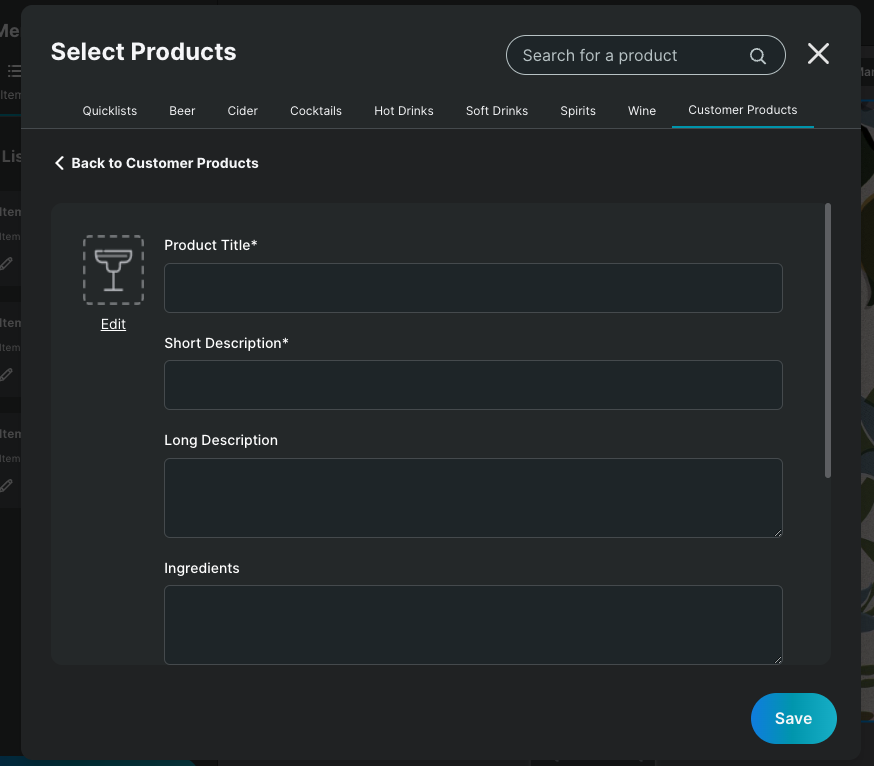Select the Quicklists tab
The height and width of the screenshot is (766, 874).
pyautogui.click(x=109, y=111)
